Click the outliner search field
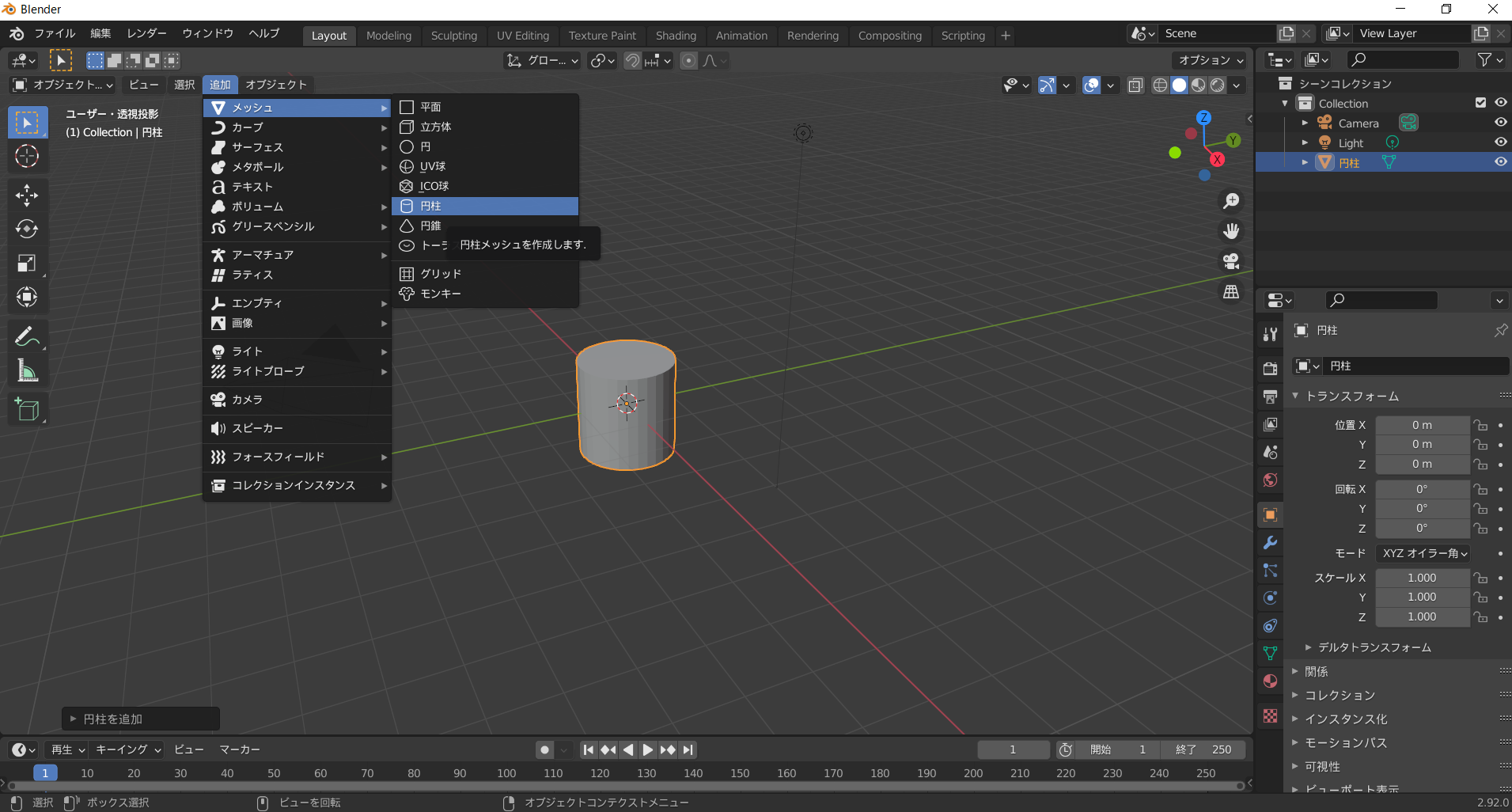 pyautogui.click(x=1403, y=59)
